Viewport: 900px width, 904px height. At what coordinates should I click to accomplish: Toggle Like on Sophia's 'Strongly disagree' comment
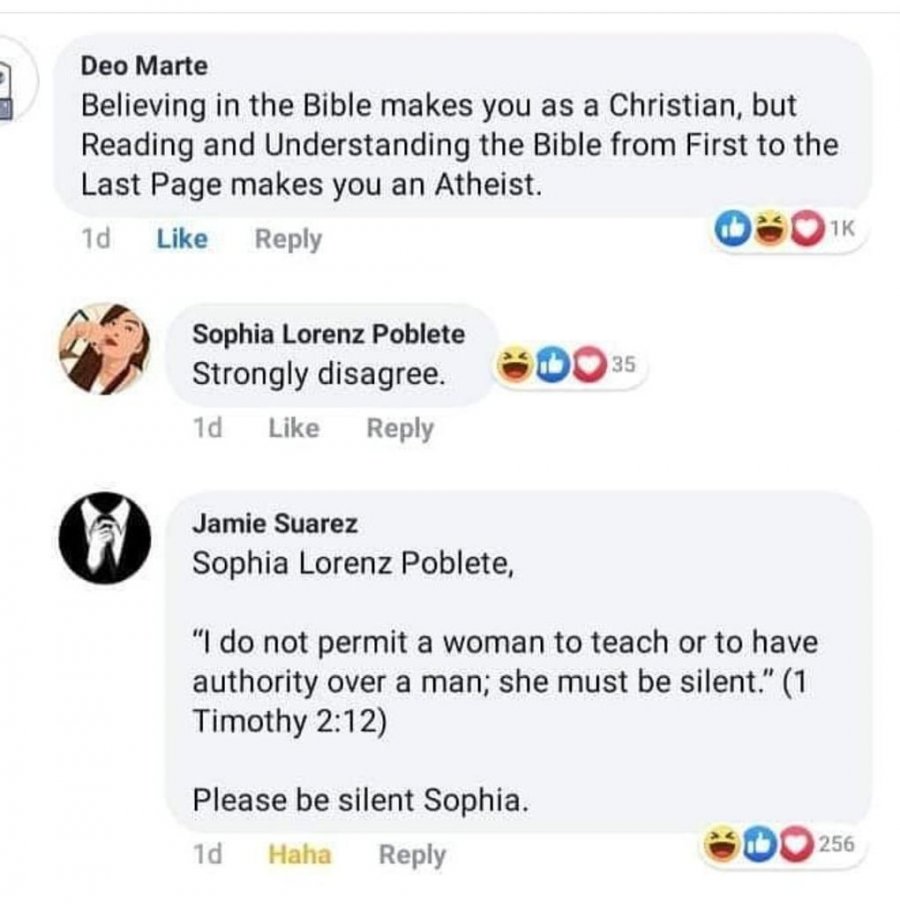click(294, 428)
